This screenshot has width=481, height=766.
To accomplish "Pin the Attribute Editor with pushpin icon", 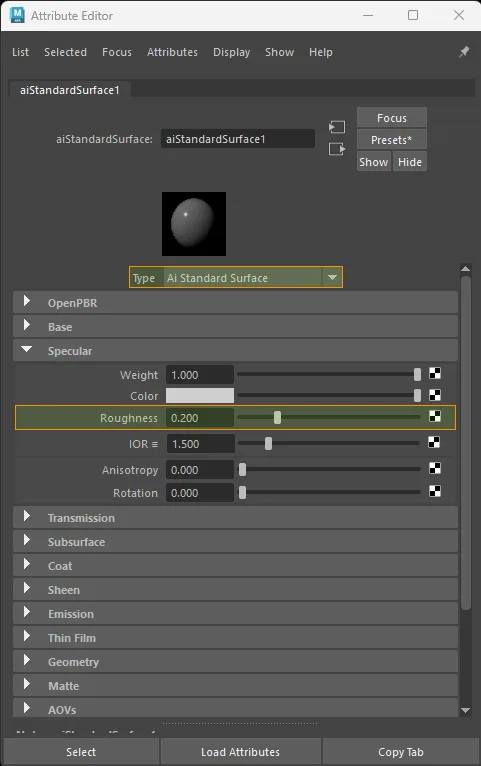I will click(x=464, y=52).
